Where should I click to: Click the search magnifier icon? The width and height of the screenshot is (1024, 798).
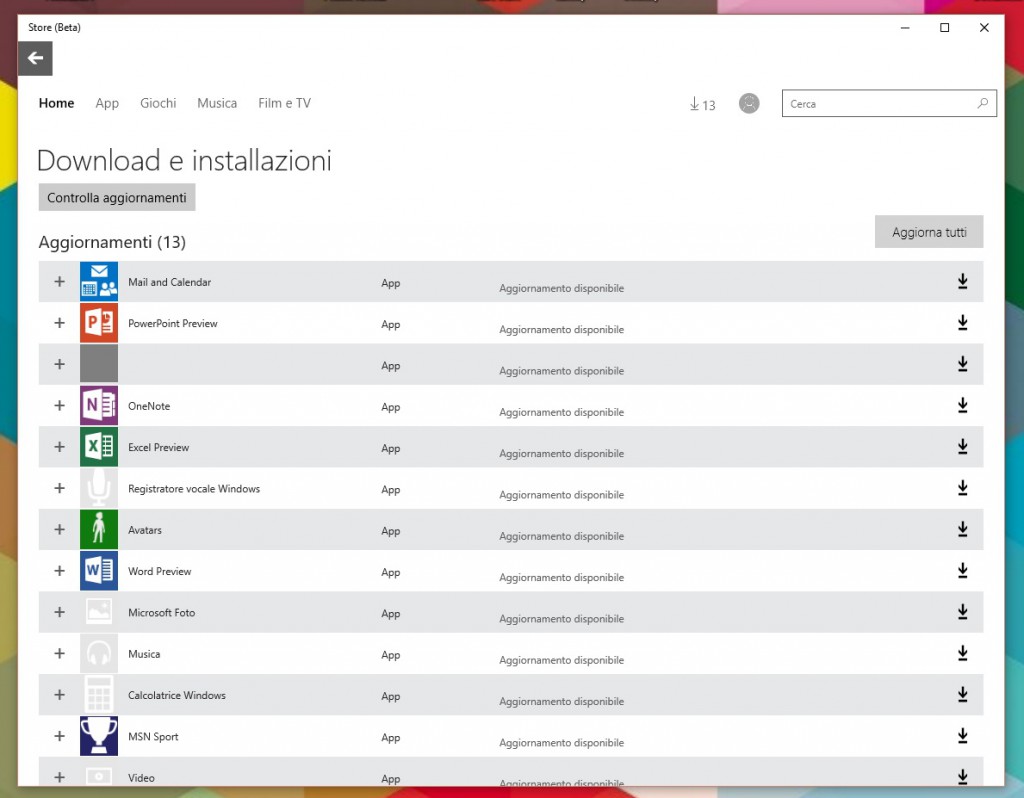point(983,103)
